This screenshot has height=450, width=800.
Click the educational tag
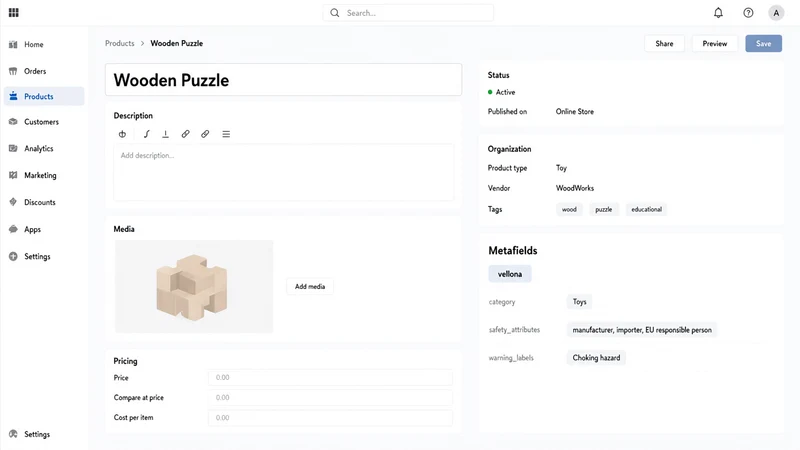click(646, 209)
